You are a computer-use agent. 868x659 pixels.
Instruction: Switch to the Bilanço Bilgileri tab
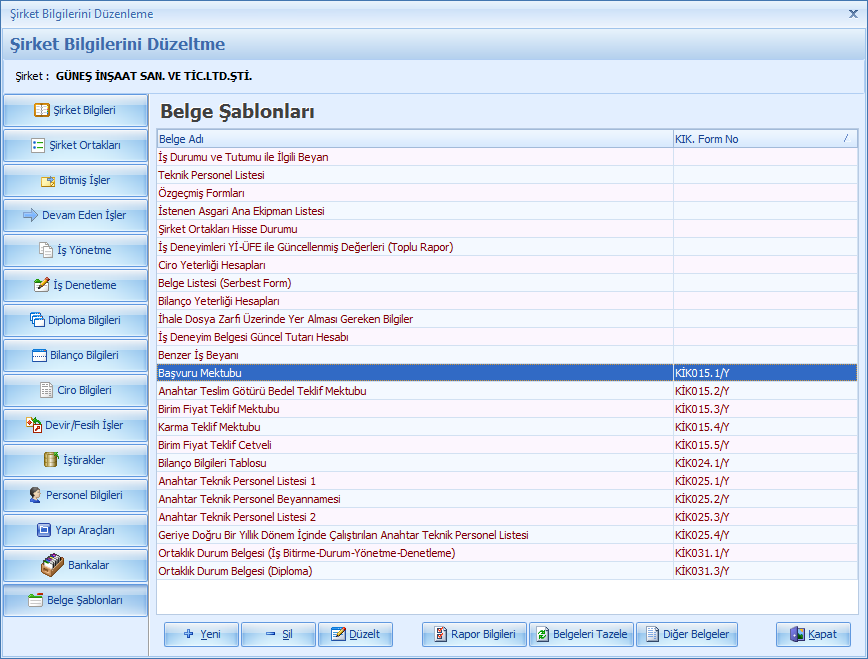(x=75, y=355)
